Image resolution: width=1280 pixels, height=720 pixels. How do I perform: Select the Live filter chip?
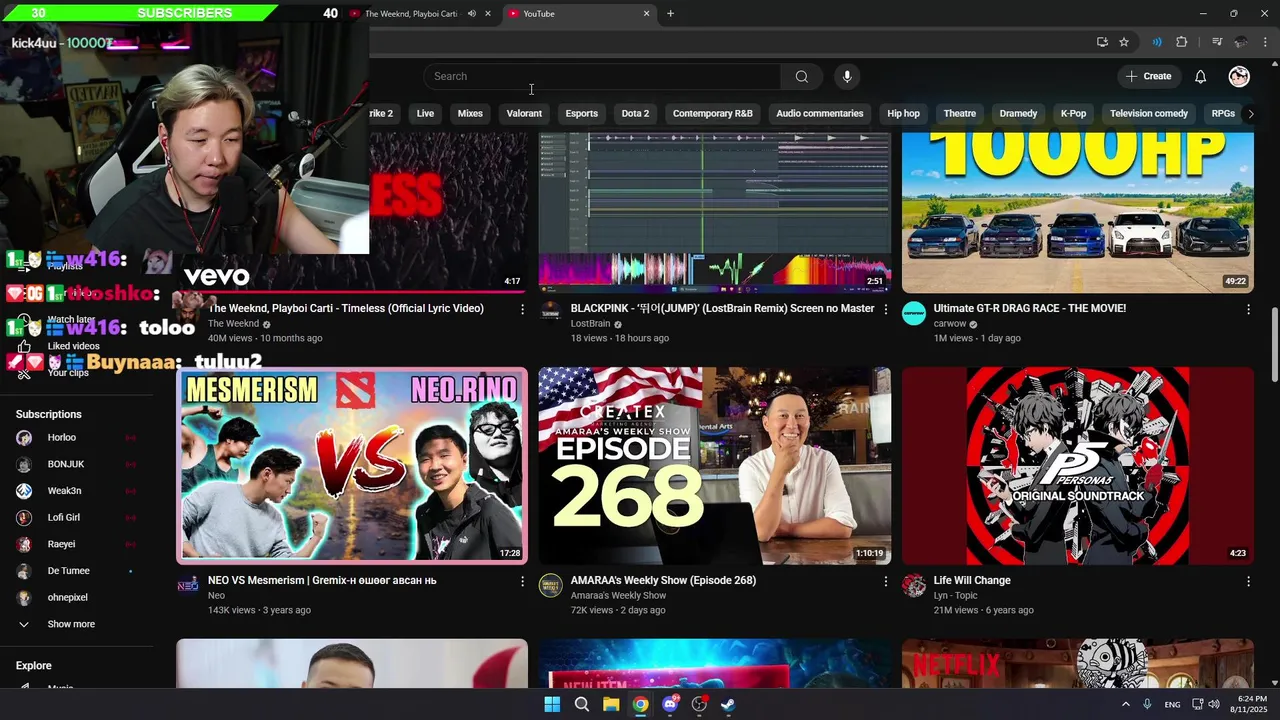pos(425,114)
